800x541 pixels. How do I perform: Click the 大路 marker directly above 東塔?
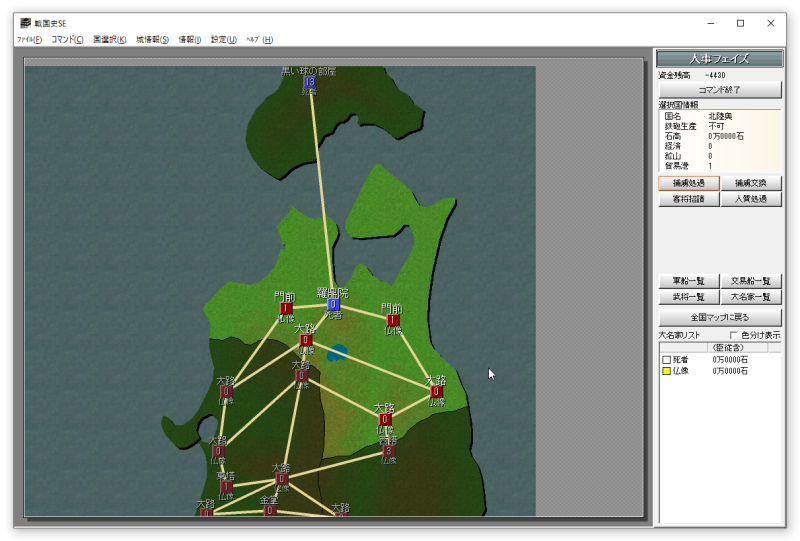click(218, 451)
